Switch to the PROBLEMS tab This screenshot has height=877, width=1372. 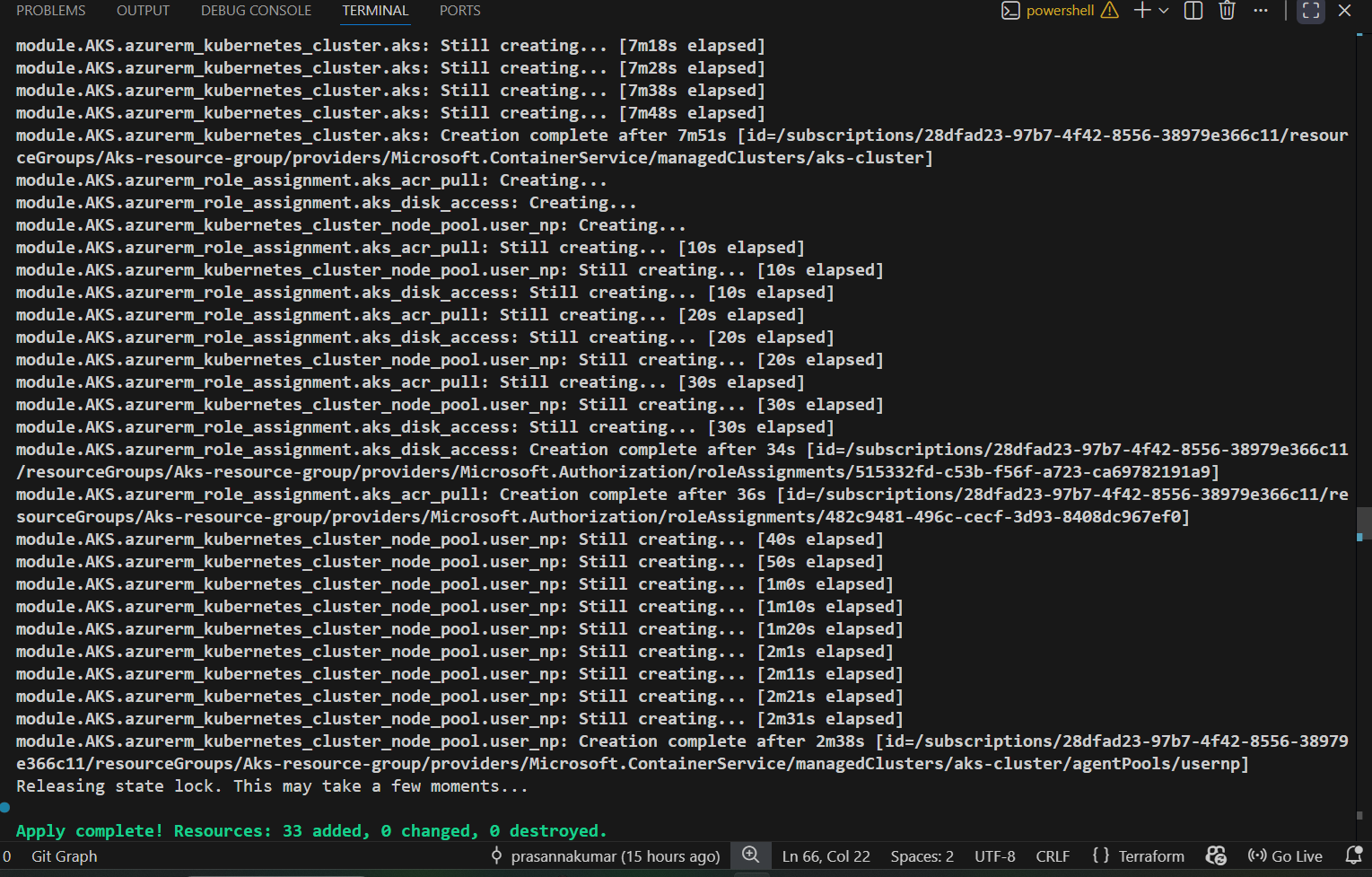pyautogui.click(x=51, y=11)
